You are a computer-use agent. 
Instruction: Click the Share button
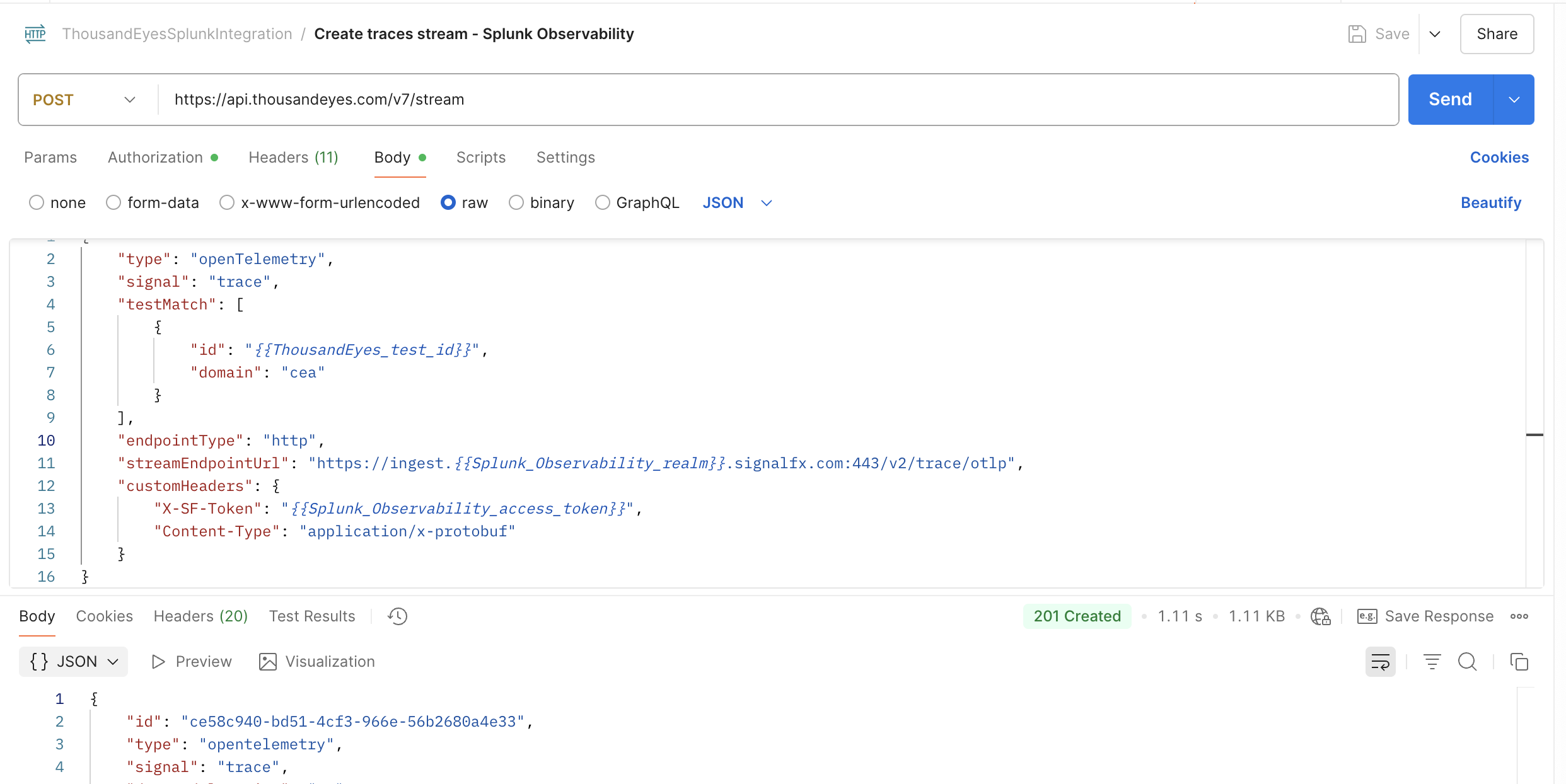1497,34
